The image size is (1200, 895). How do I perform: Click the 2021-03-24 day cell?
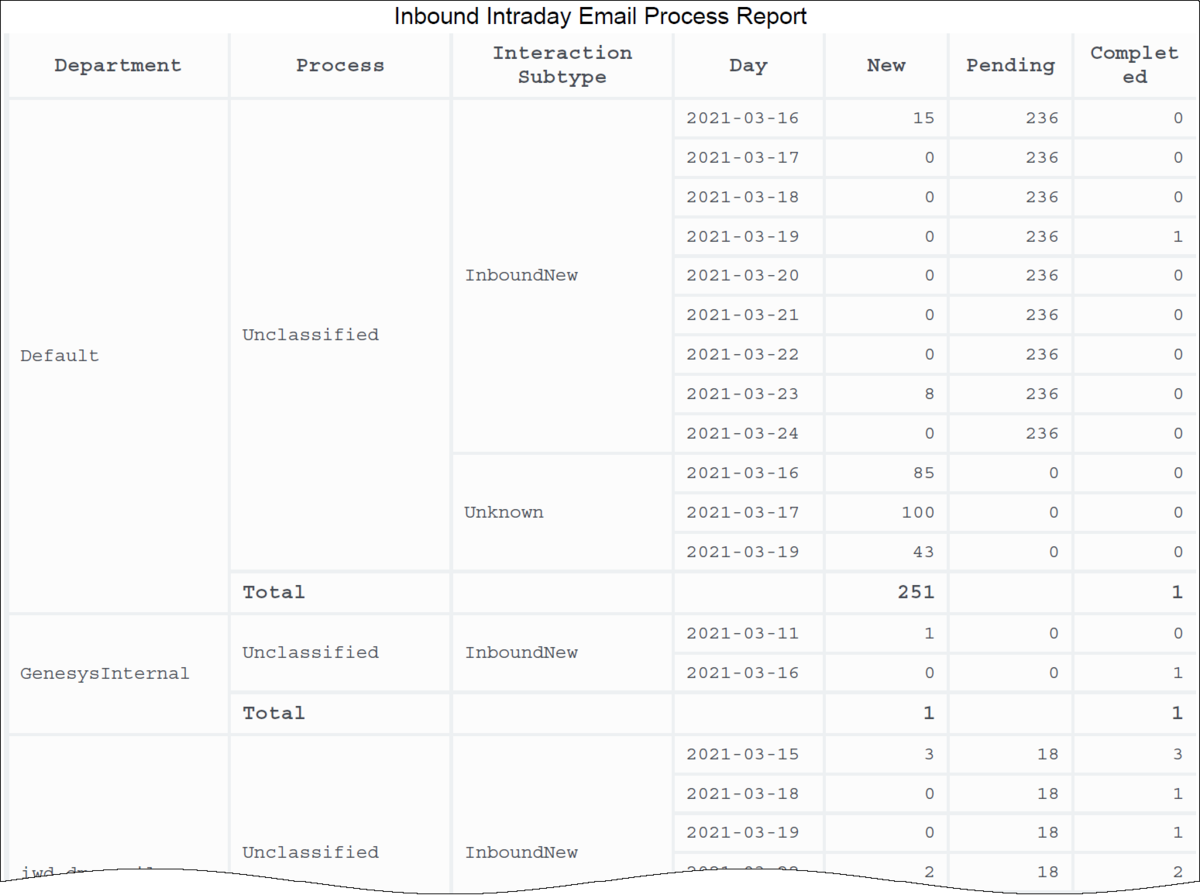(748, 434)
